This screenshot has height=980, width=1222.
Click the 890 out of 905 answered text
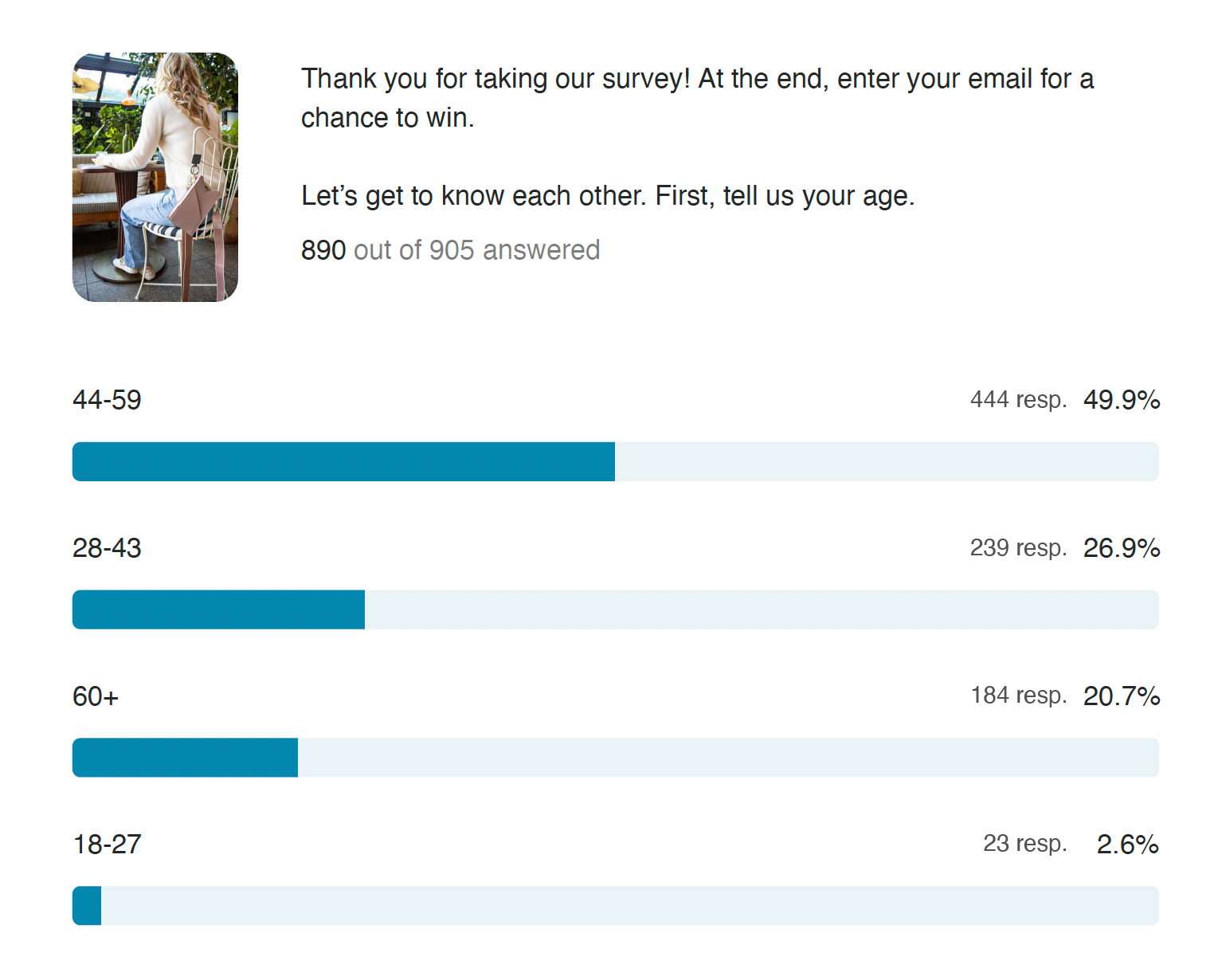[450, 250]
